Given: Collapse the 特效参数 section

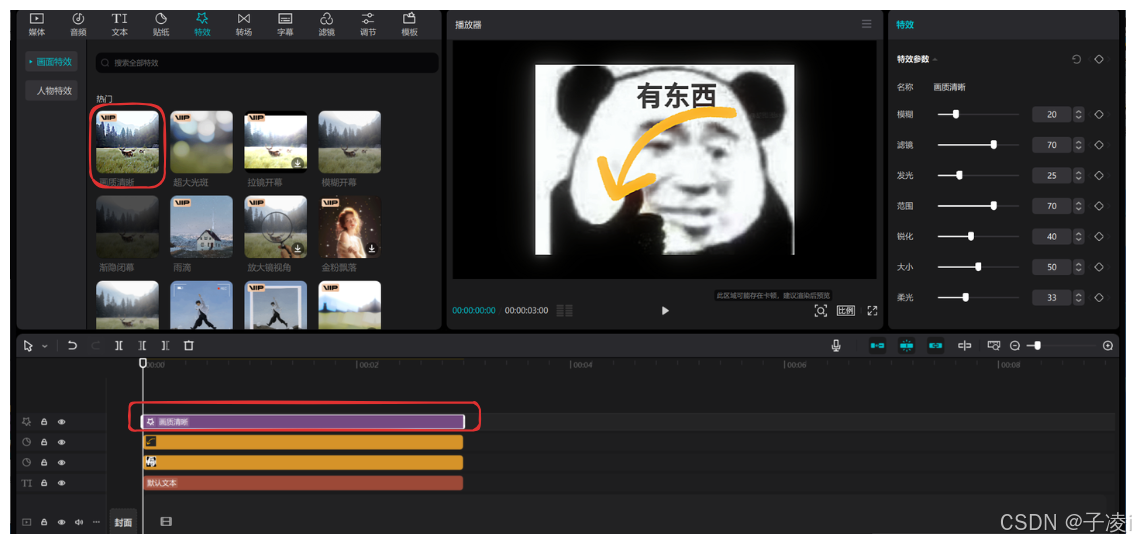Looking at the screenshot, I should pyautogui.click(x=935, y=59).
